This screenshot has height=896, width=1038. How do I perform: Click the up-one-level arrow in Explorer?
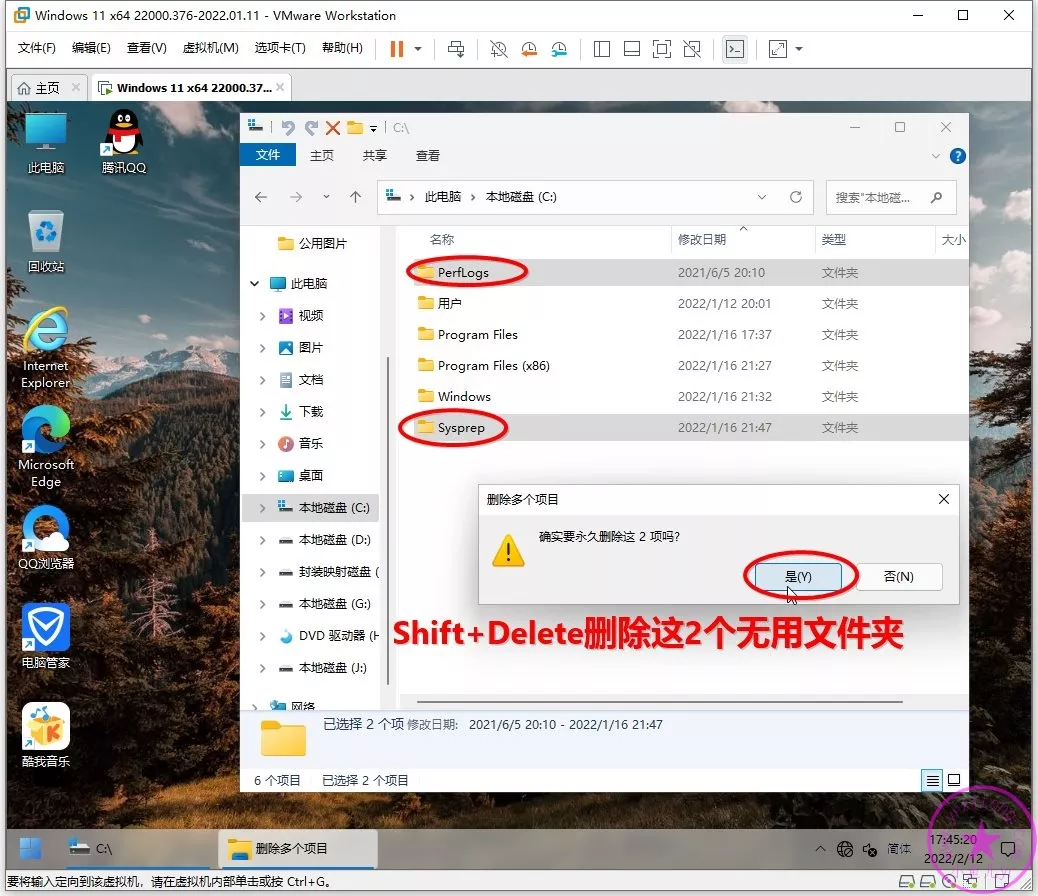(x=355, y=197)
